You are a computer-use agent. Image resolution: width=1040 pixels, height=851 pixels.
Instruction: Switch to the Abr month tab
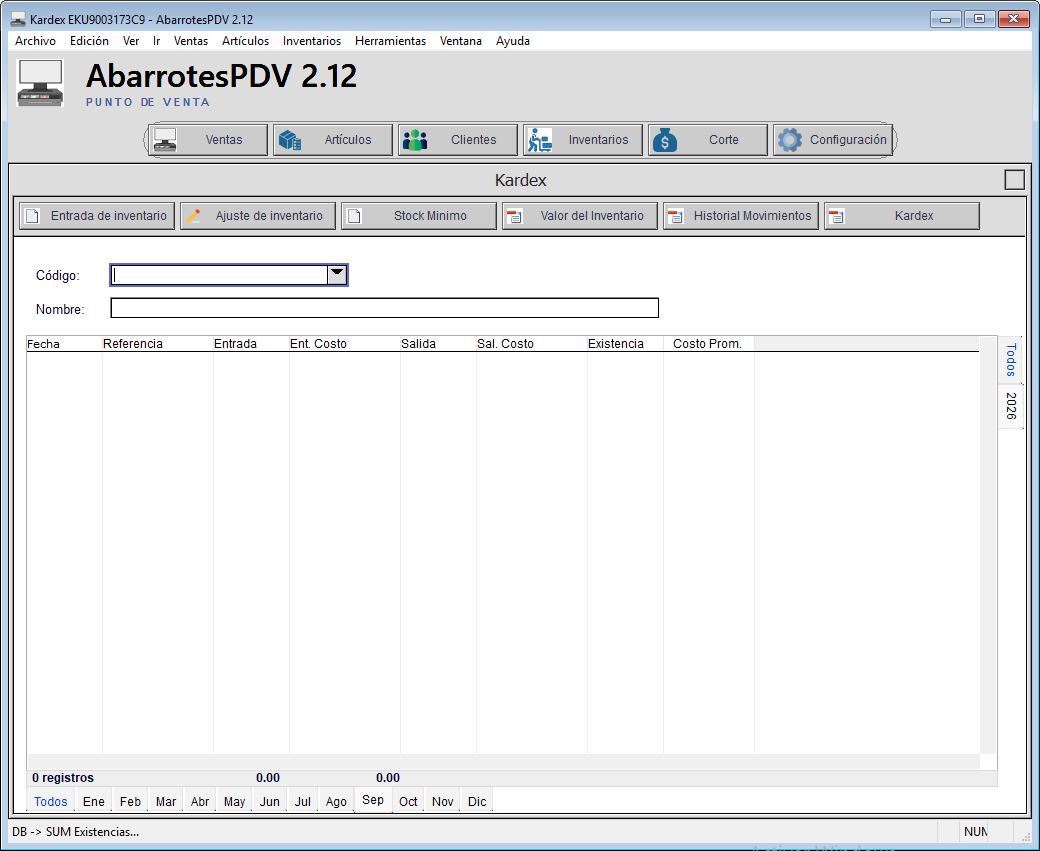[x=200, y=801]
